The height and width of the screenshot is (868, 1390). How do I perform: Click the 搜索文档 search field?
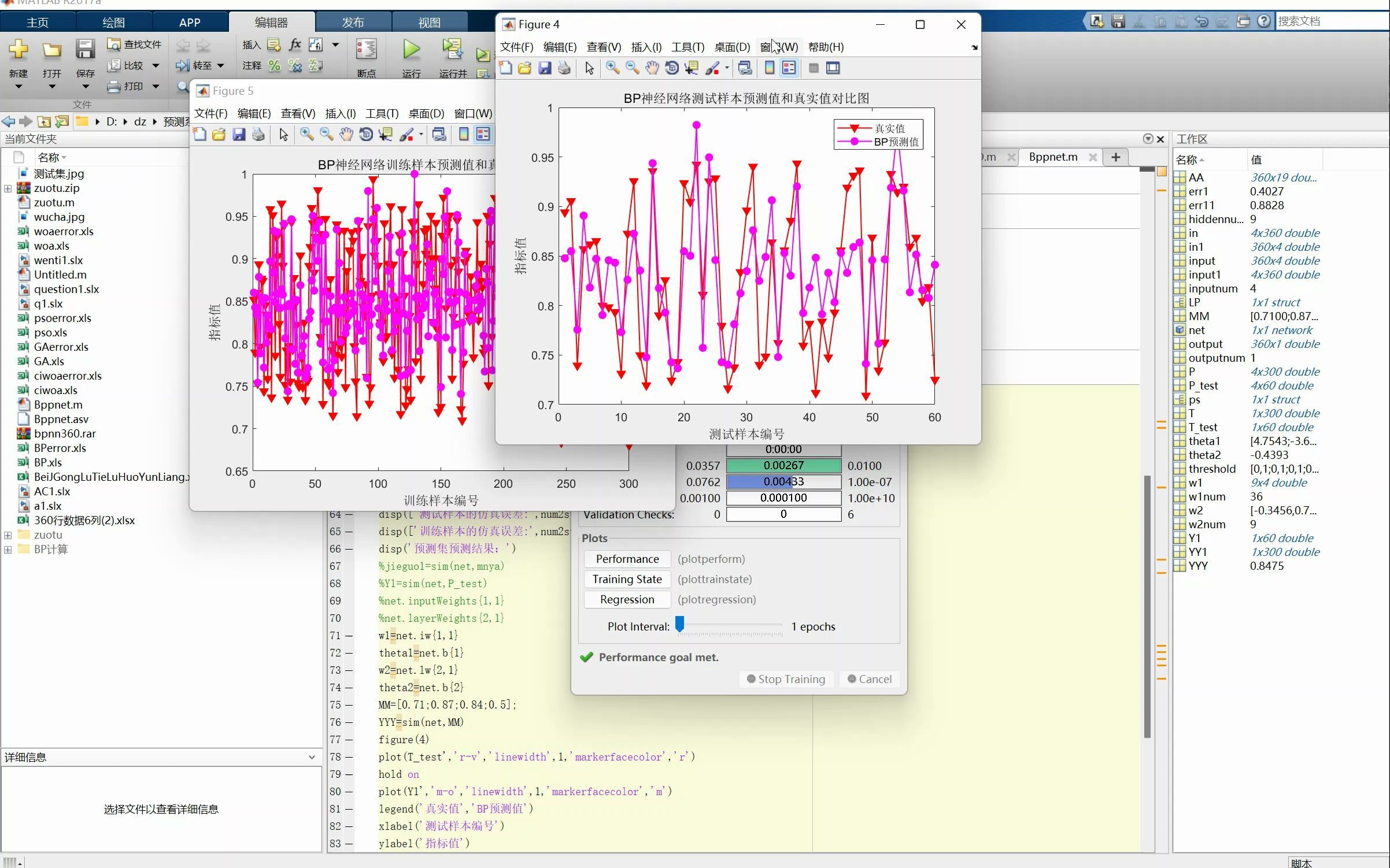tap(1330, 21)
